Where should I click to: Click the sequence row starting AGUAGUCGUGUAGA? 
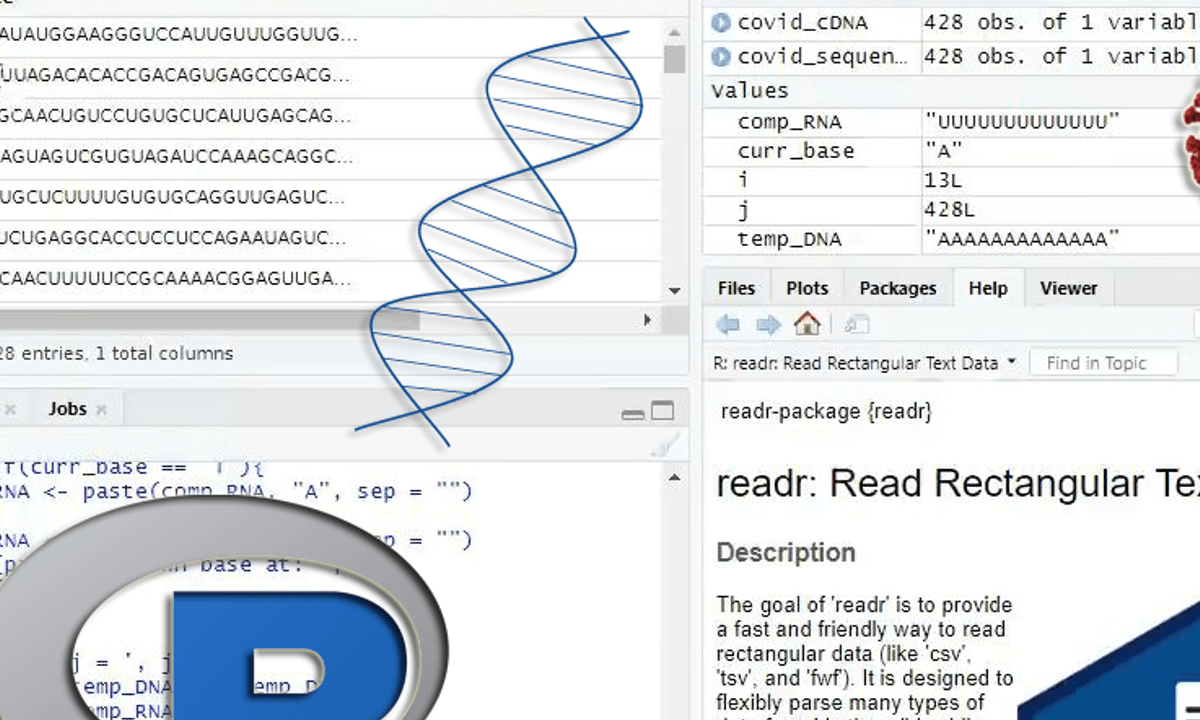pyautogui.click(x=177, y=157)
